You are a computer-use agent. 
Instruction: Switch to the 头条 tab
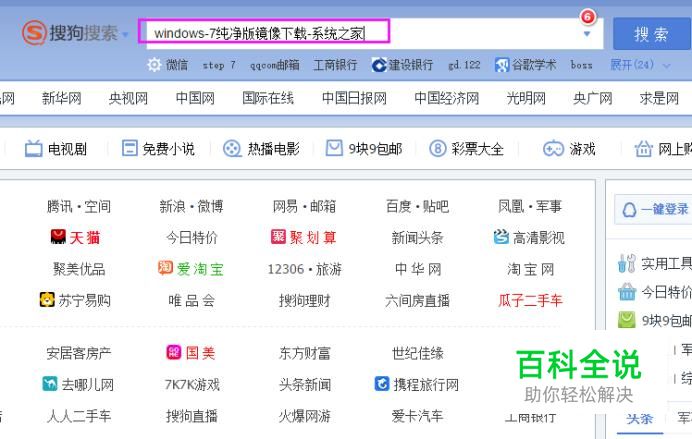pyautogui.click(x=639, y=418)
